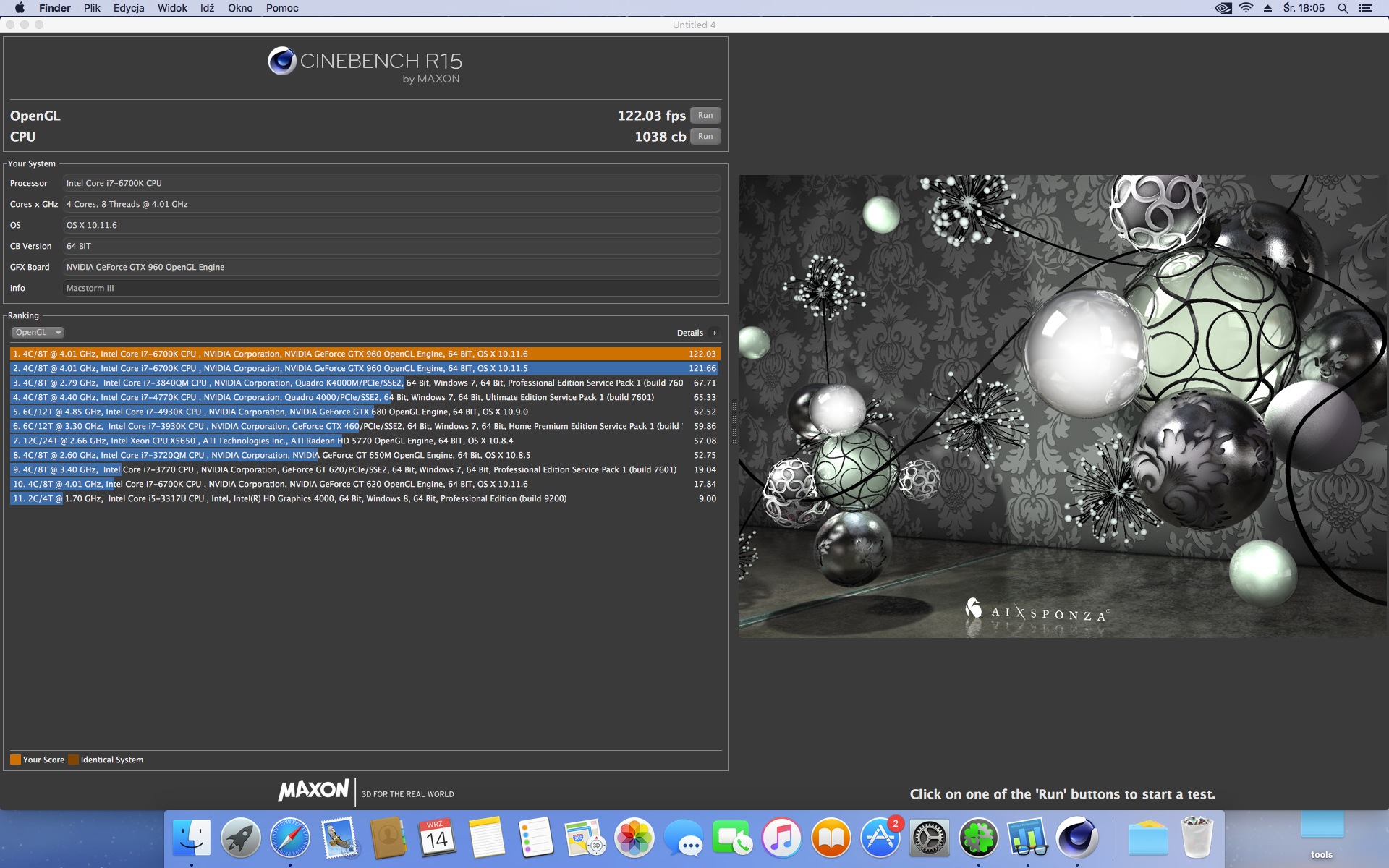Launch Safari from the Dock
Image resolution: width=1389 pixels, height=868 pixels.
289,839
